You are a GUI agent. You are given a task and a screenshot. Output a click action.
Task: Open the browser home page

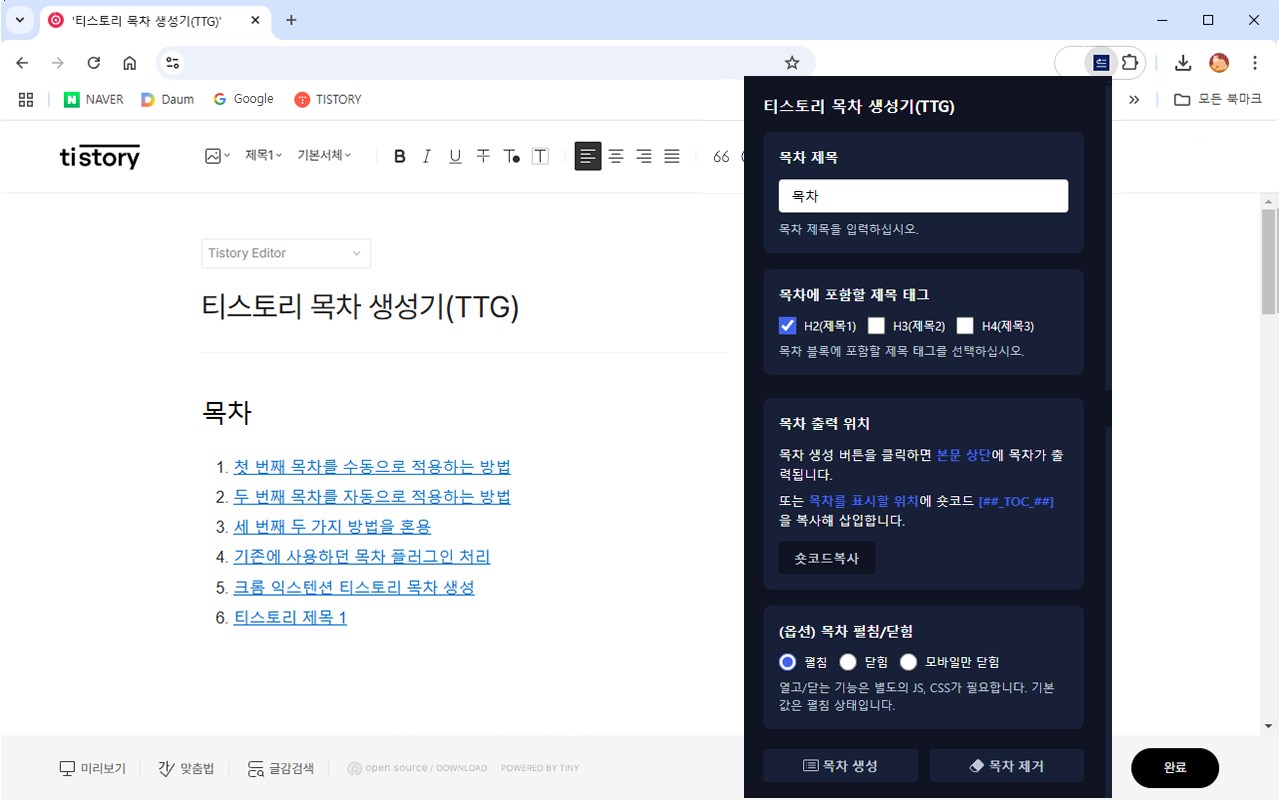click(x=130, y=63)
